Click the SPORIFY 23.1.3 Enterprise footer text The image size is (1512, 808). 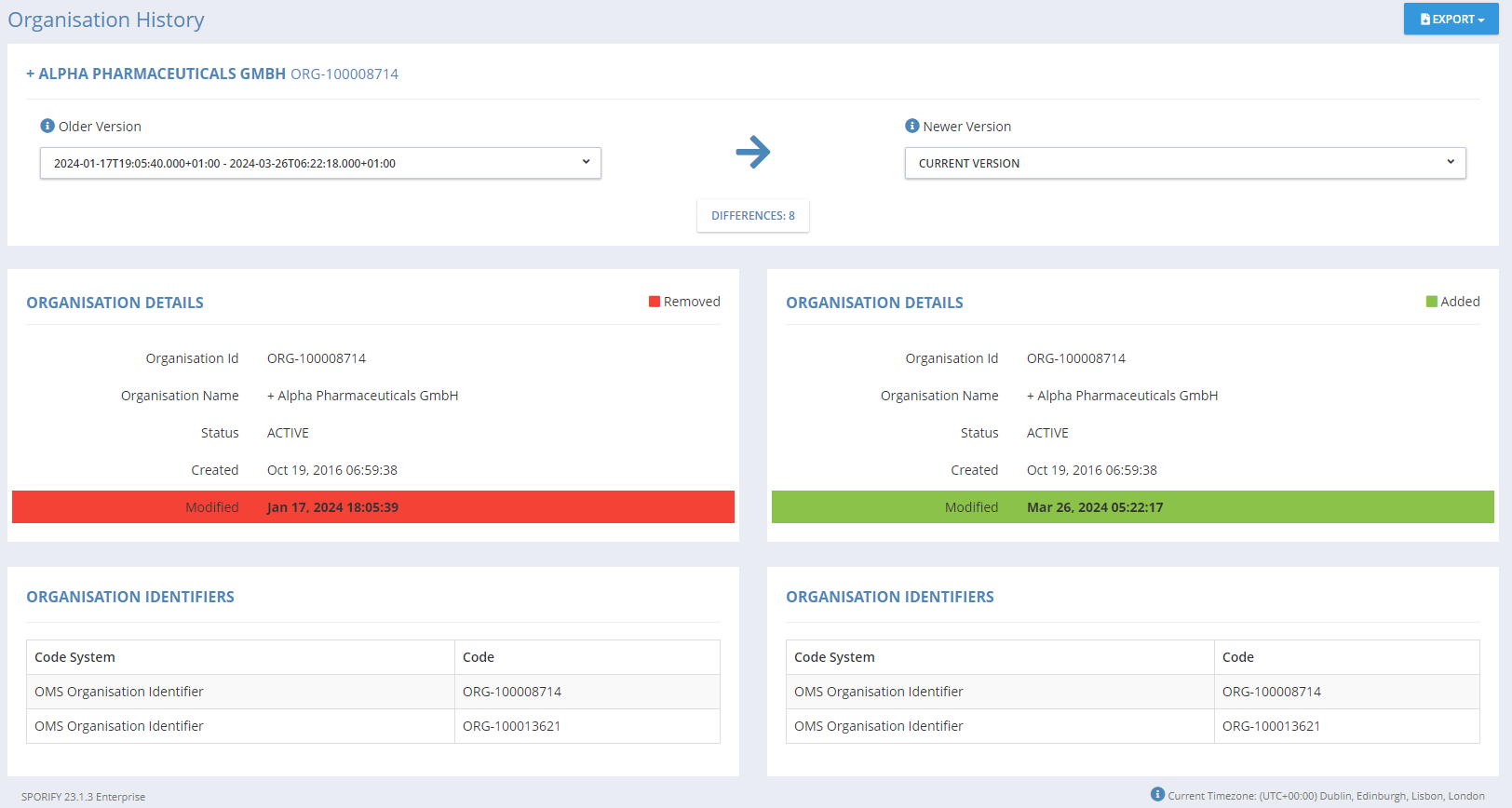84,797
